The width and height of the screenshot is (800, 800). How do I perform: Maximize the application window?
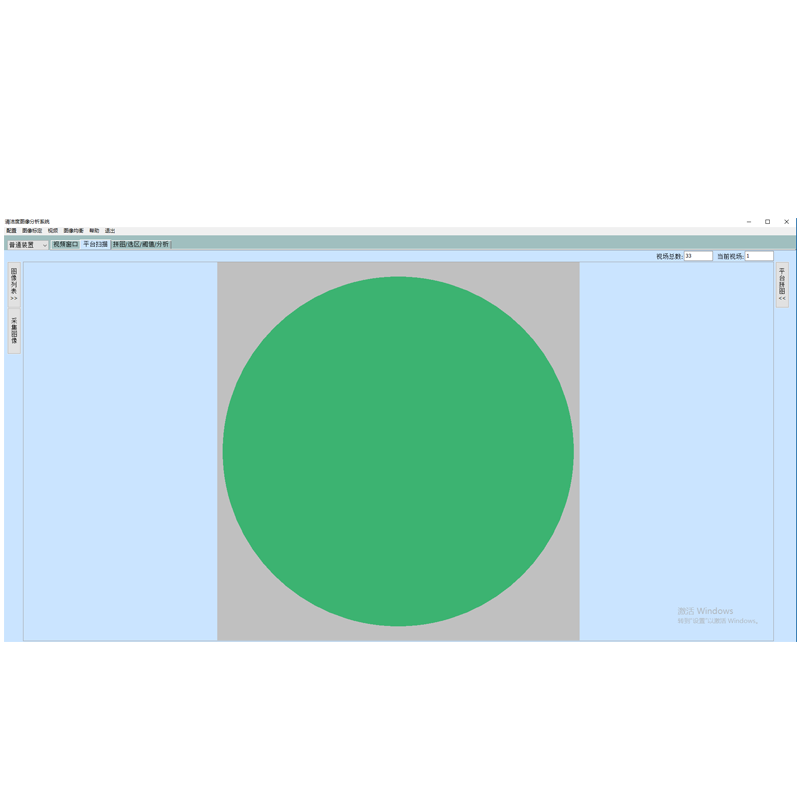coord(768,222)
